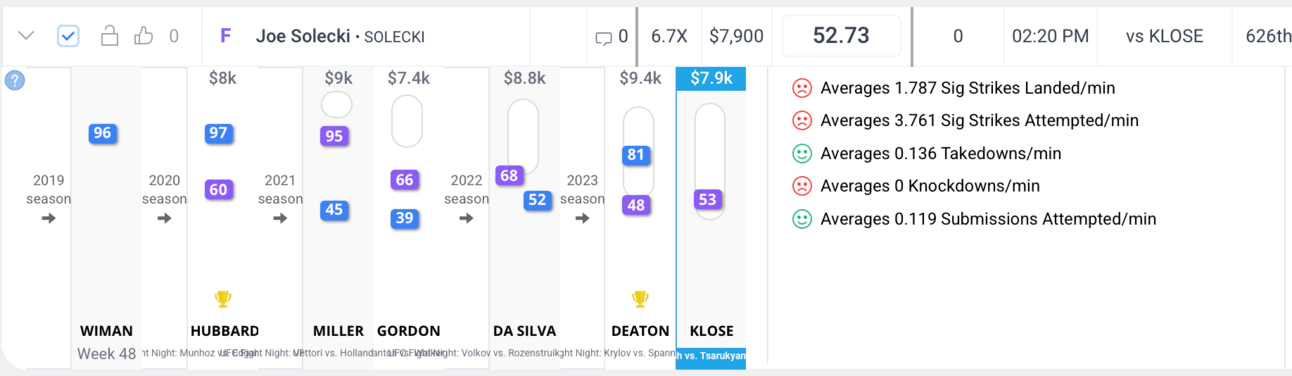The image size is (1292, 376).
Task: Jump to 2022 season arrow
Action: tap(466, 218)
